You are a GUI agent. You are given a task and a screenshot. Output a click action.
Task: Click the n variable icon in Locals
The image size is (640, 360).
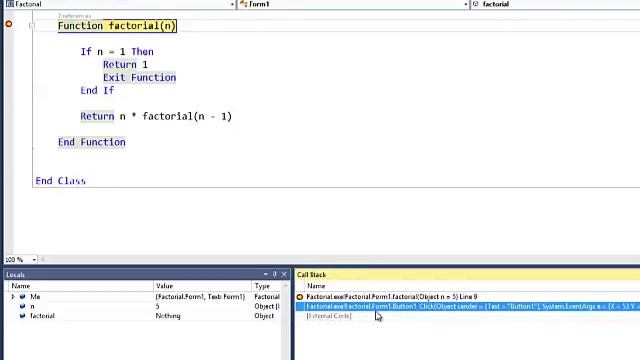click(22, 306)
